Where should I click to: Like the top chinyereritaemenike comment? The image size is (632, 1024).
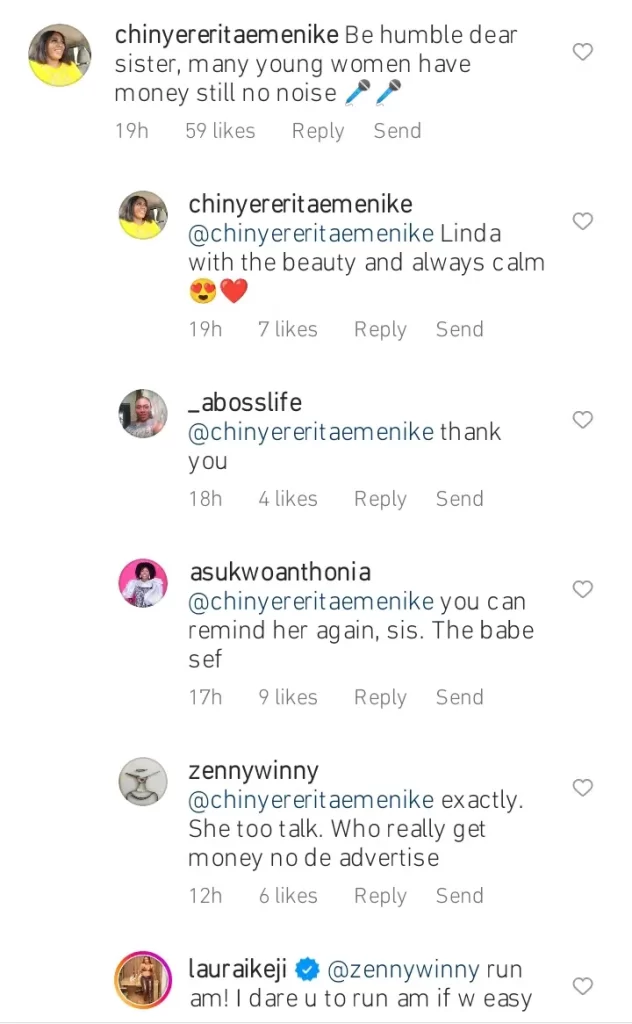(582, 52)
